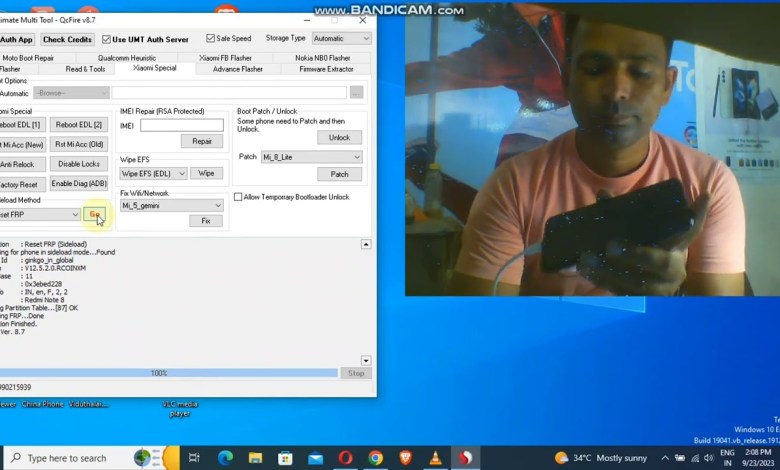Click the weather widget showing 34°C
Viewport: 780px width, 470px height.
(x=601, y=458)
